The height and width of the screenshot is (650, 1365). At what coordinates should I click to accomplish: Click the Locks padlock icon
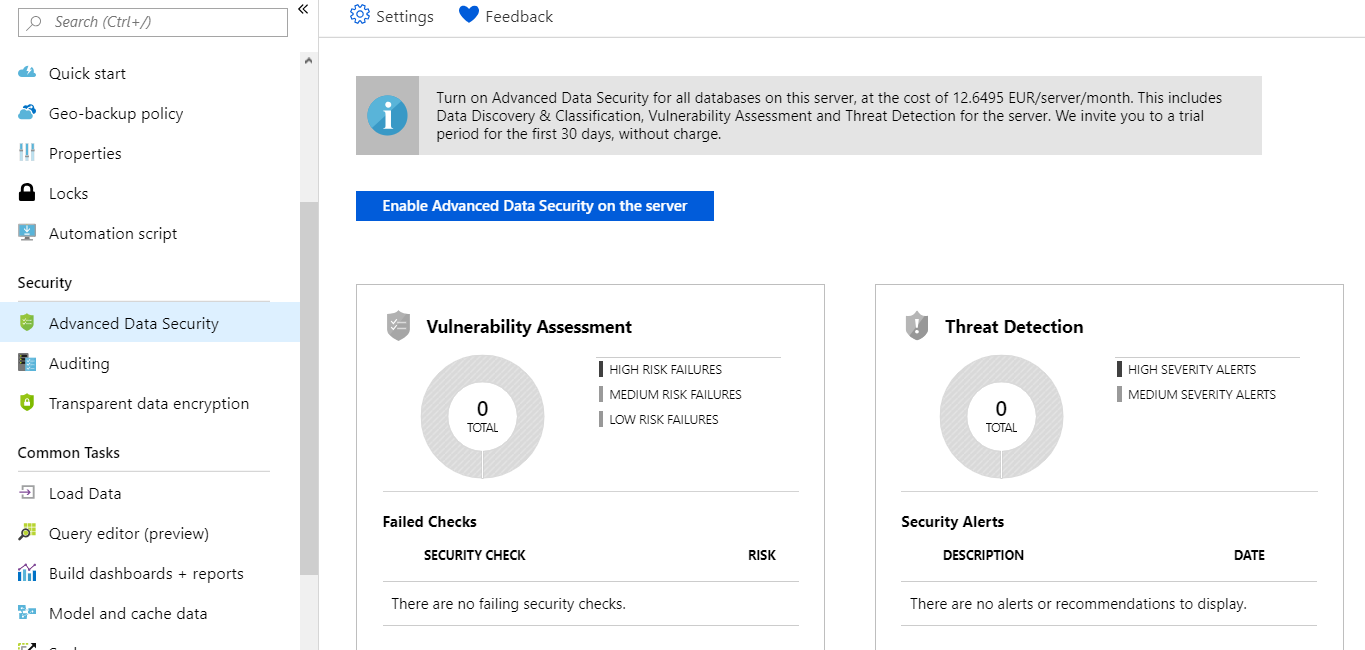tap(28, 193)
